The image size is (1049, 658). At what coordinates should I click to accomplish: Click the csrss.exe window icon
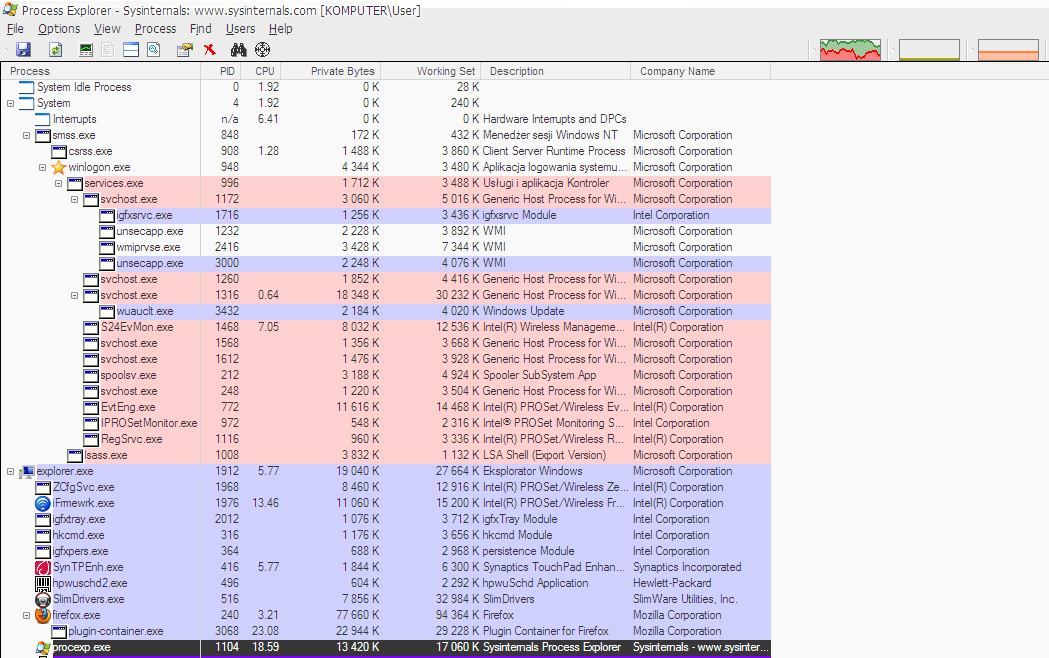(59, 151)
